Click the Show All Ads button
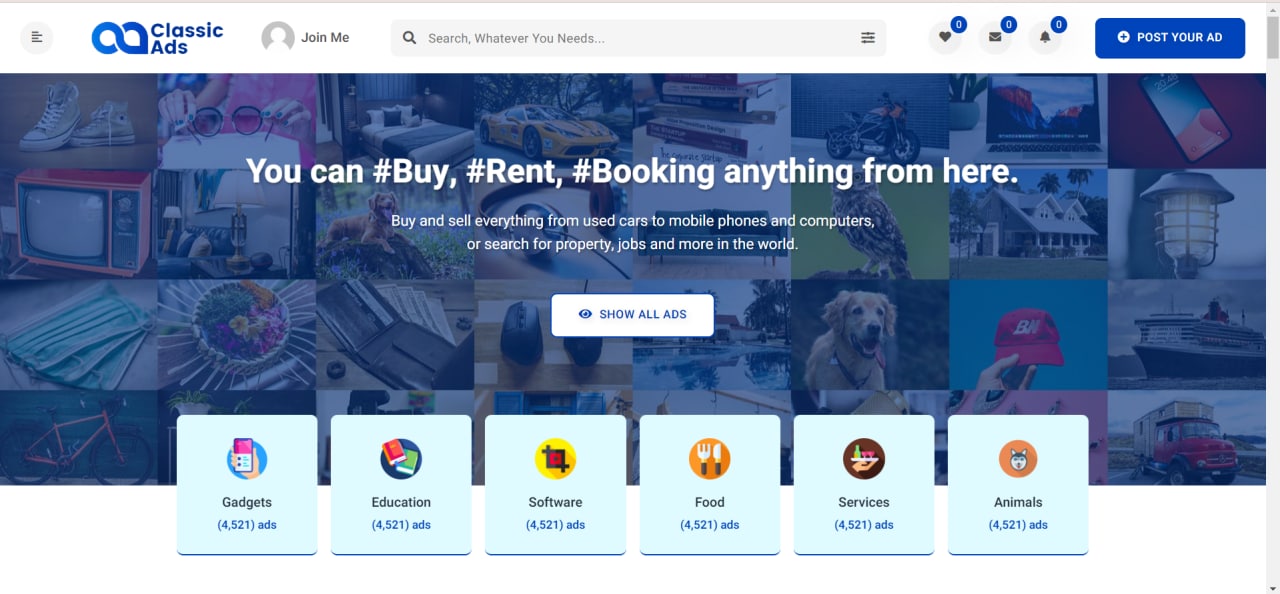1280x594 pixels. [632, 314]
